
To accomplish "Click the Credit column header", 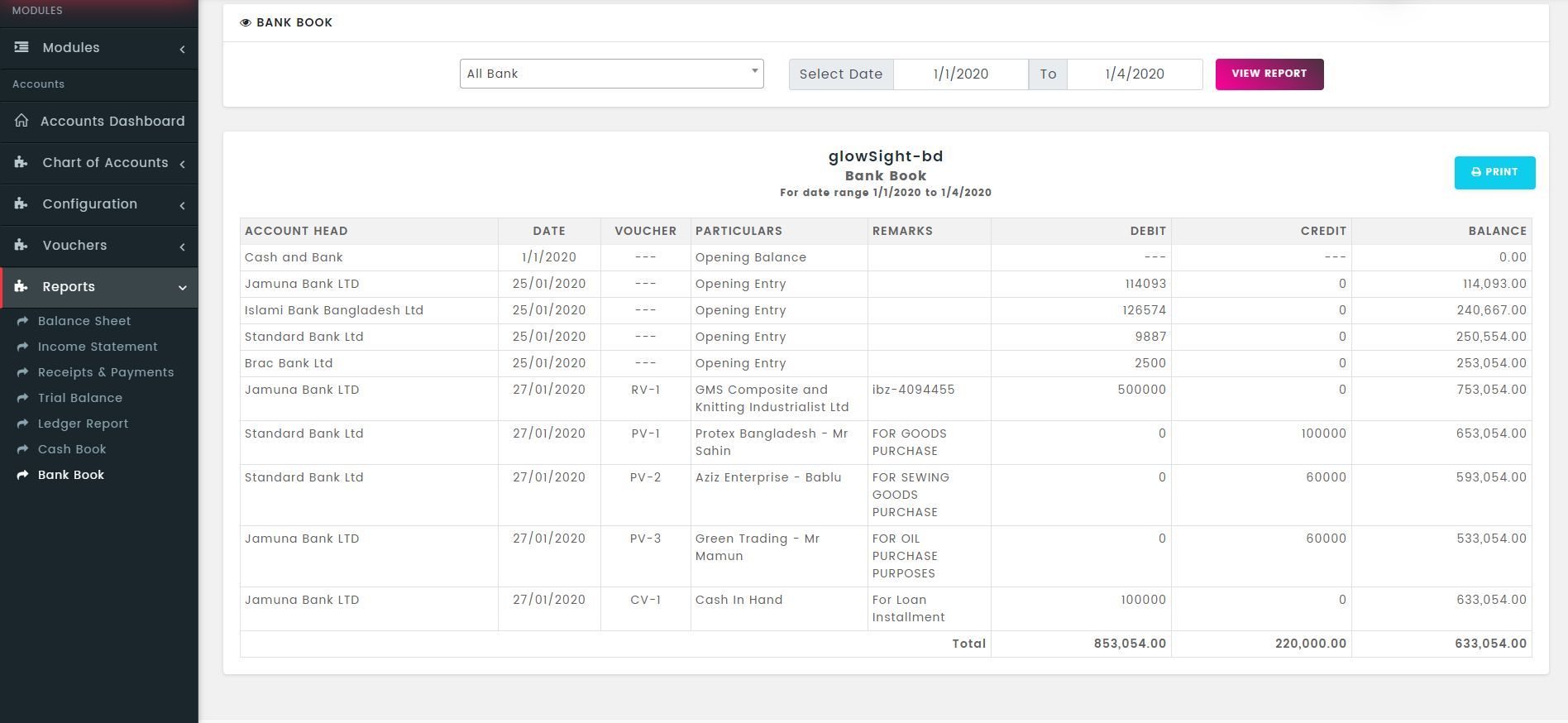I will (x=1261, y=231).
